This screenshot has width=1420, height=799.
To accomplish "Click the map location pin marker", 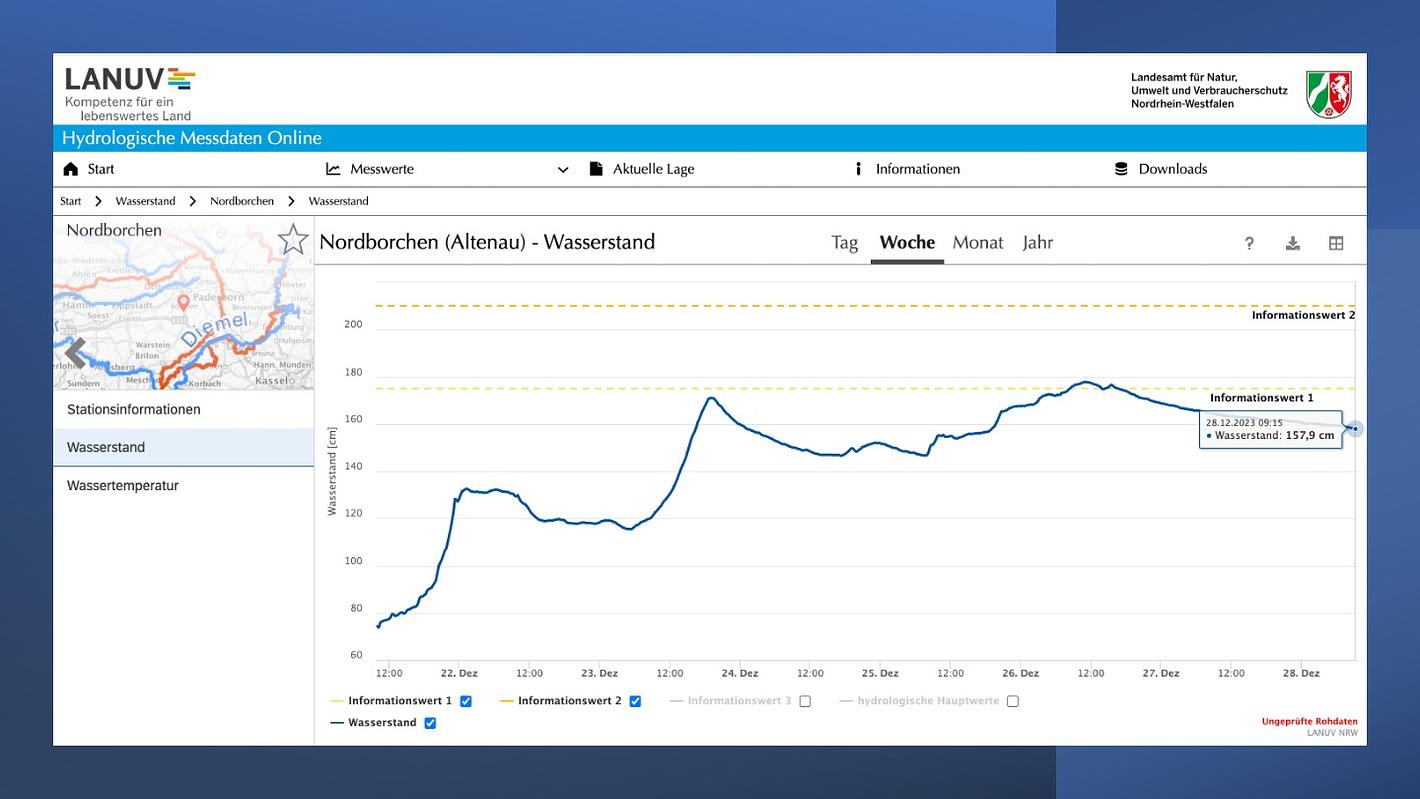I will [x=183, y=302].
